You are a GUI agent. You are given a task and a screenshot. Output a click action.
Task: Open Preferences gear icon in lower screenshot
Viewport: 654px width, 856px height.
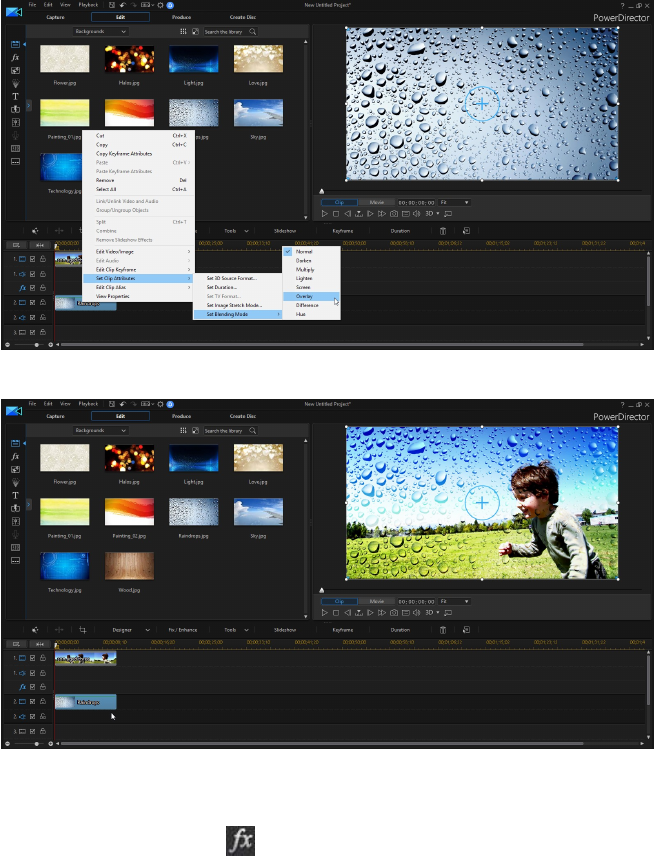(160, 404)
